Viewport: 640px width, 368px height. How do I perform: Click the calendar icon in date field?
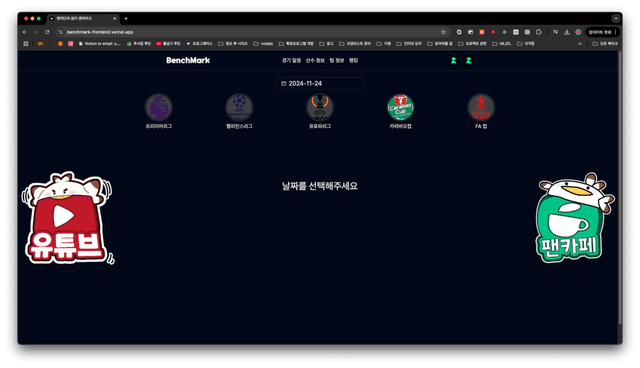[284, 84]
